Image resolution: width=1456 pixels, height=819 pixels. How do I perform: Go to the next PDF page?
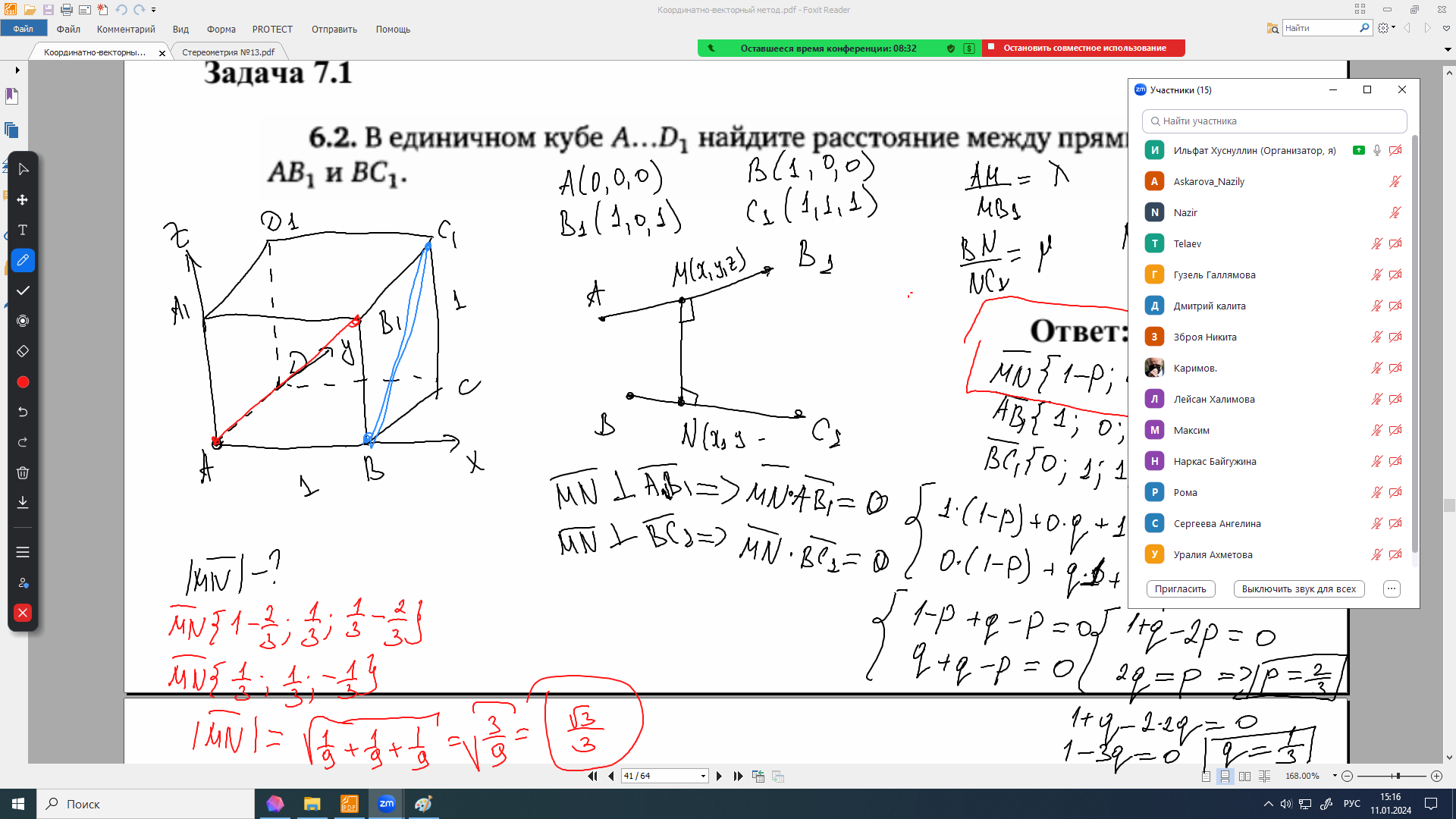(719, 776)
